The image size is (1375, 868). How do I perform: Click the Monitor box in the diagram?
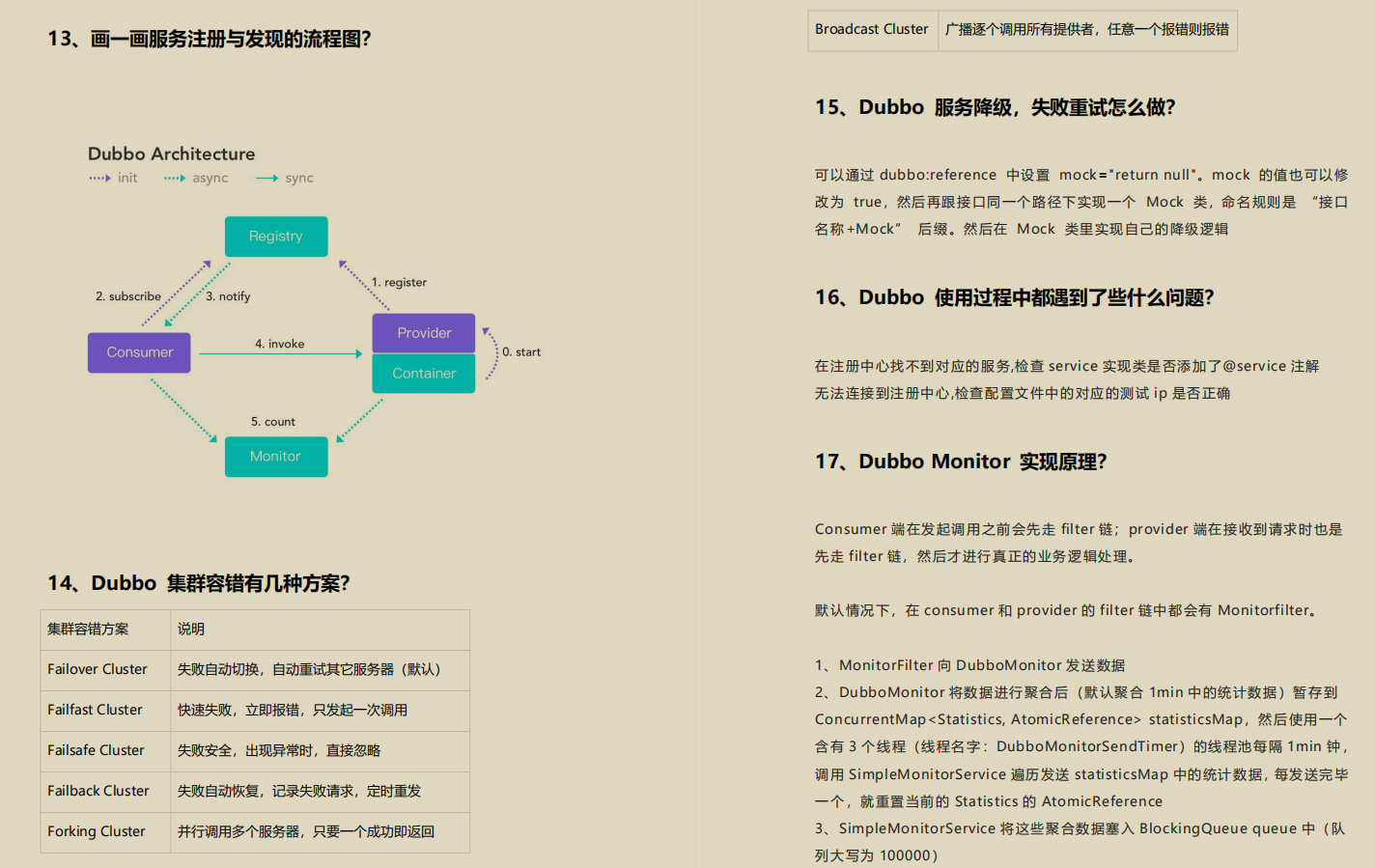click(276, 457)
